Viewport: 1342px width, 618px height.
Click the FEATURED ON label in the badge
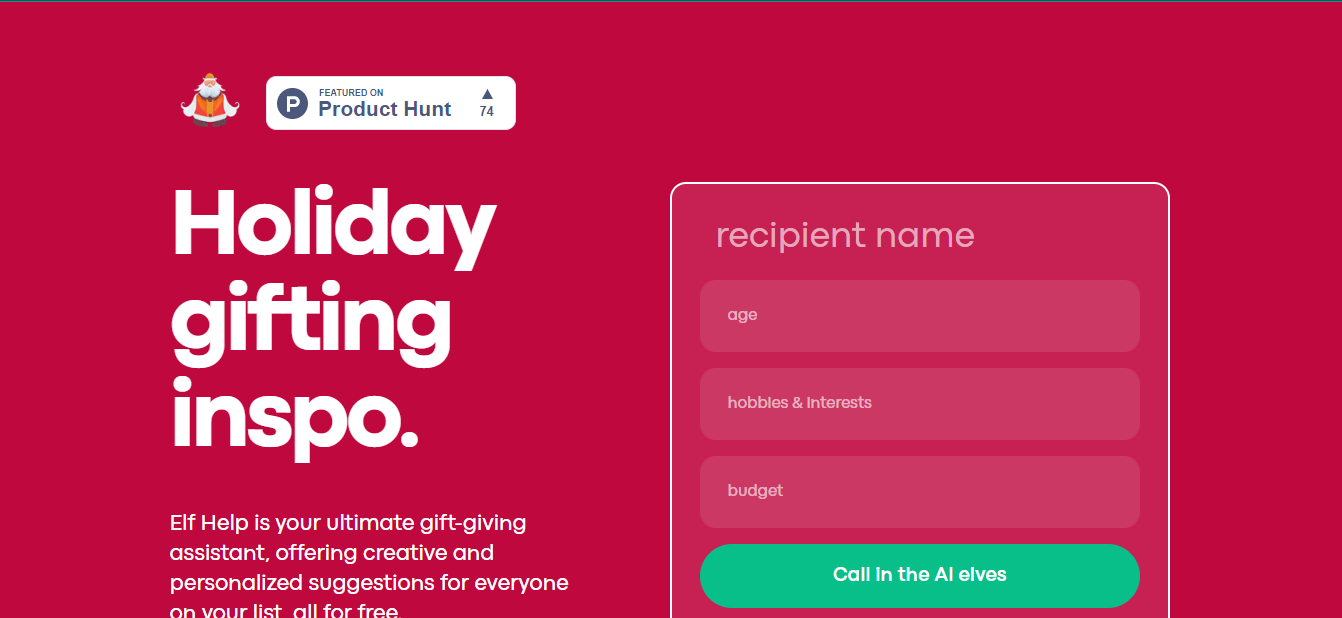351,92
